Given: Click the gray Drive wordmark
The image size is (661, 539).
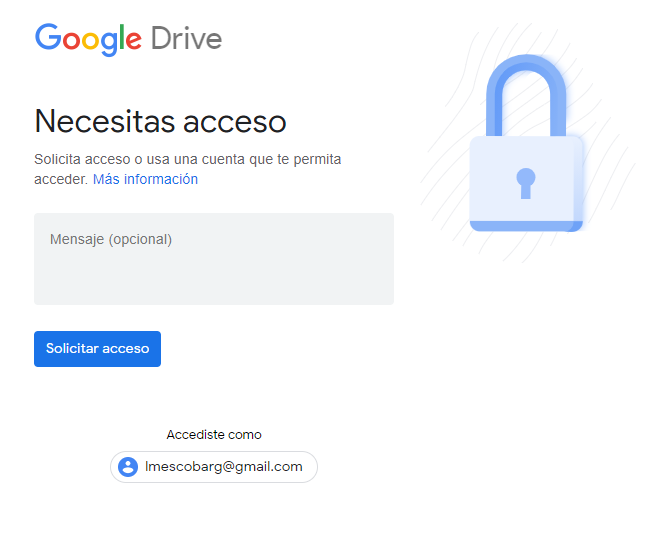Looking at the screenshot, I should coord(186,38).
